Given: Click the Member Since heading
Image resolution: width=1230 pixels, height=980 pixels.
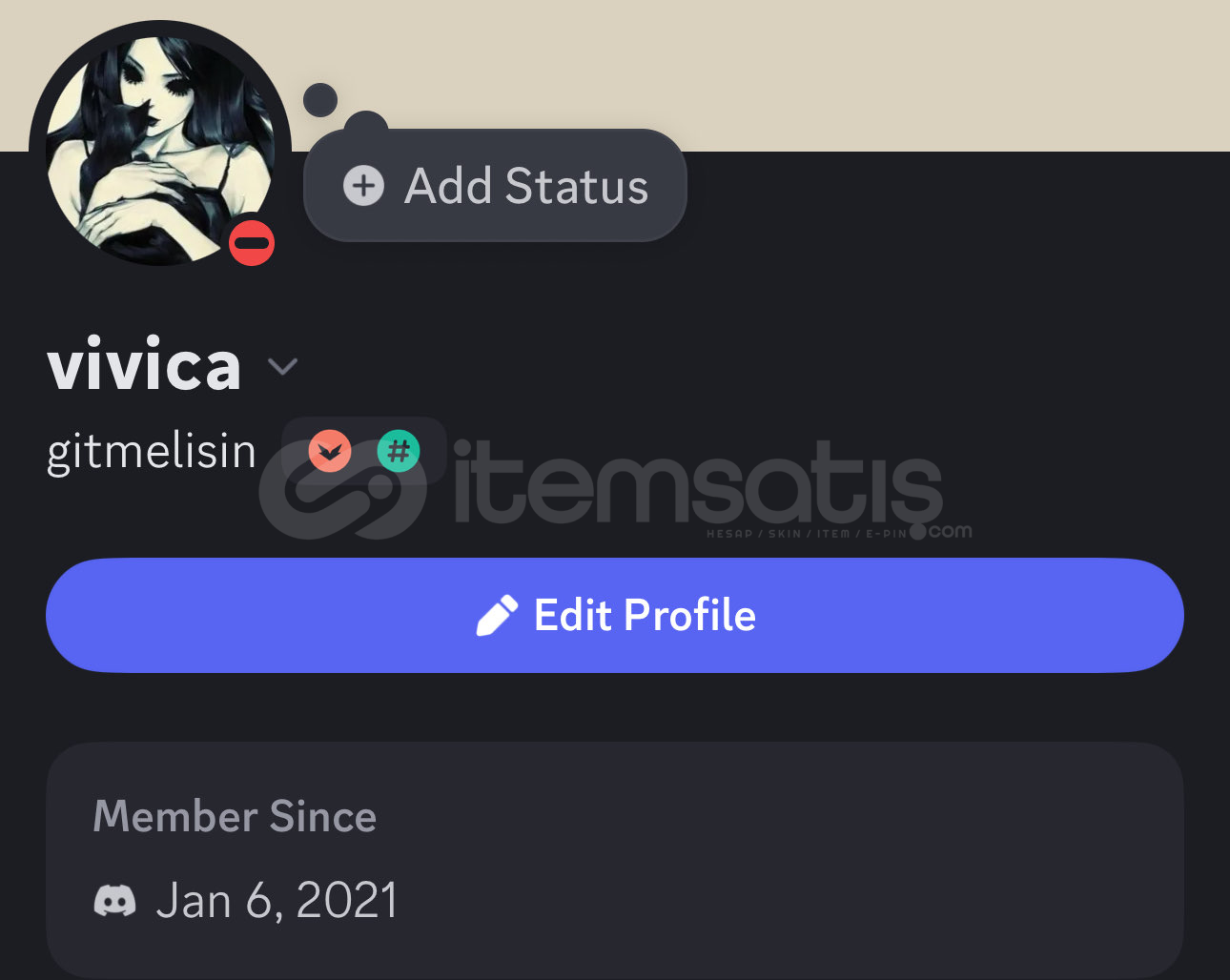Looking at the screenshot, I should 235,816.
